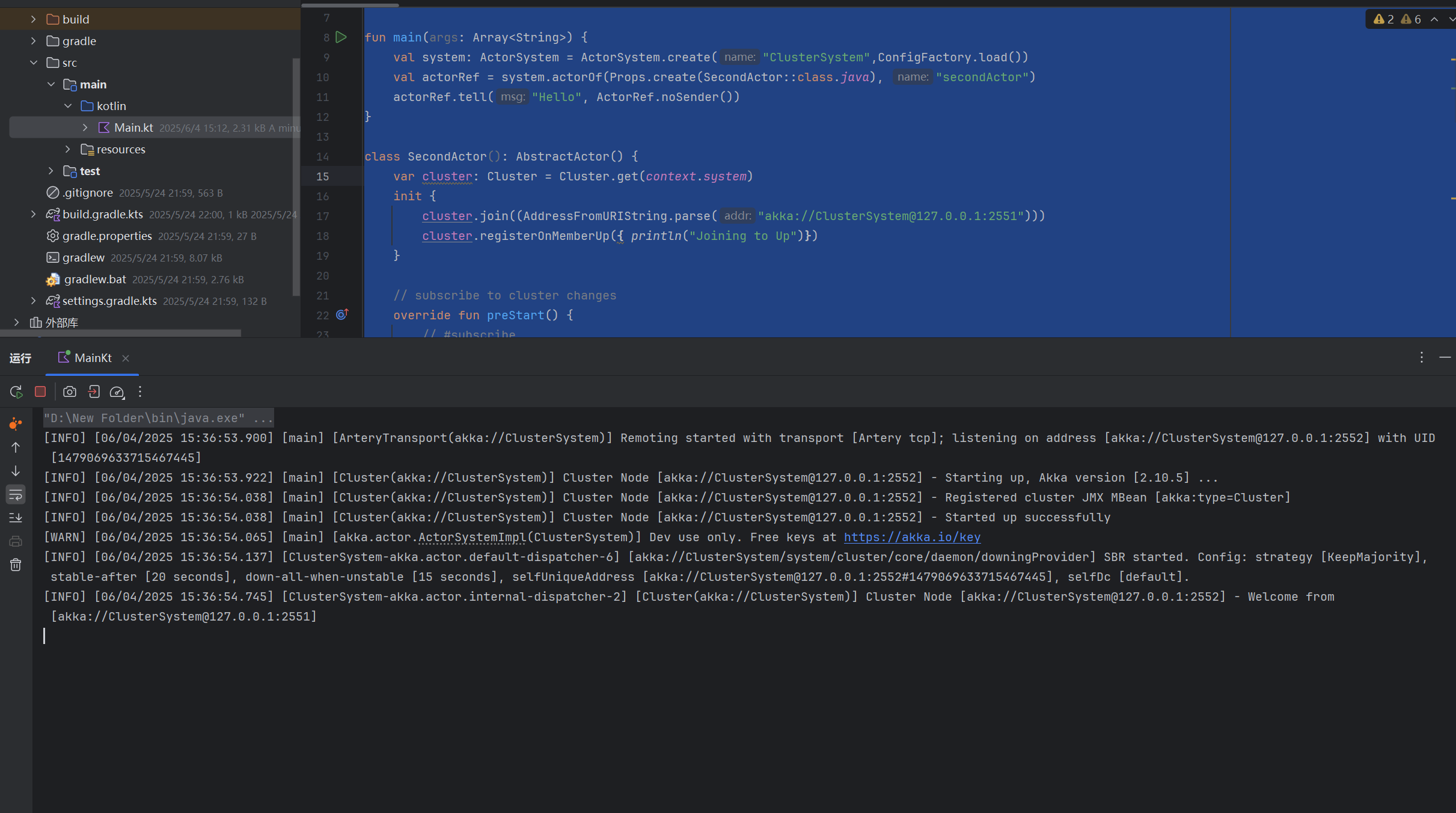Expand the 外部库 external libraries node
Image resolution: width=1456 pixels, height=813 pixels.
pos(16,322)
